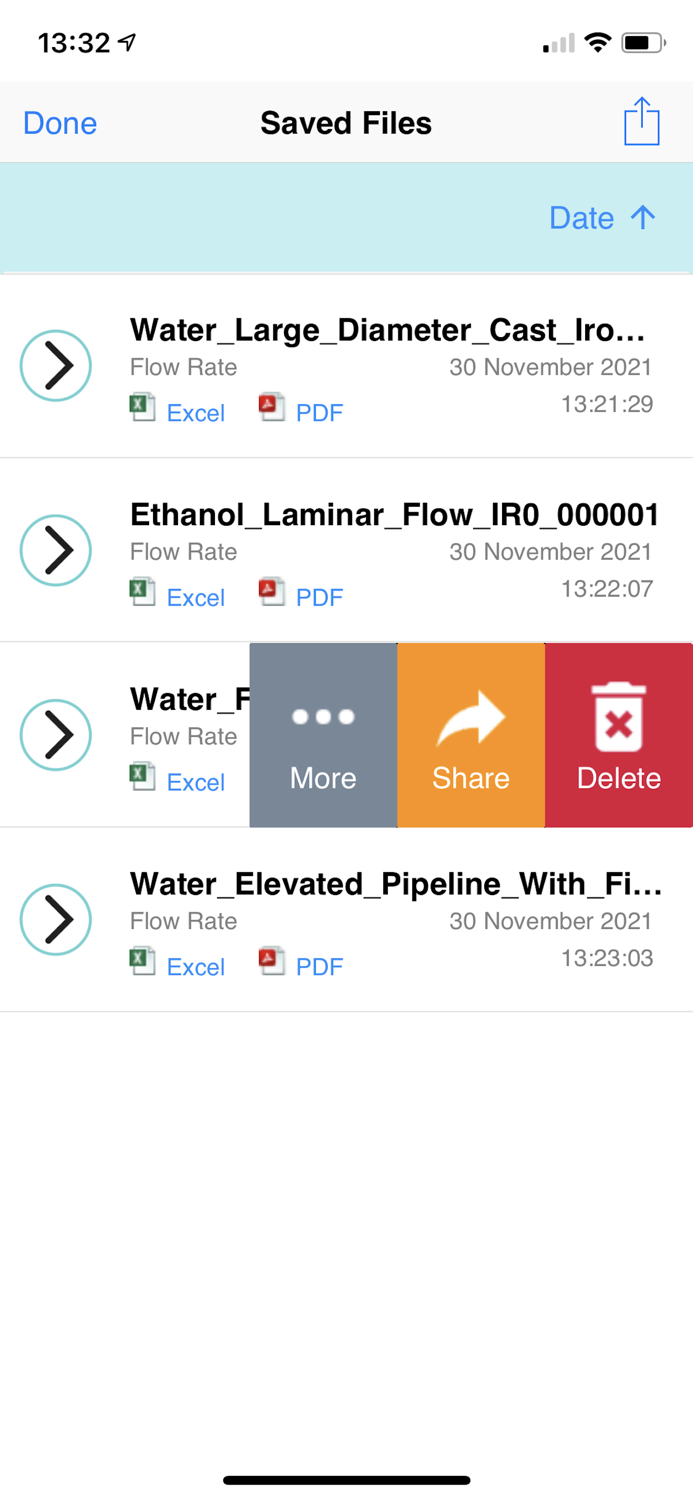The height and width of the screenshot is (1500, 693).
Task: Select the Saved Files title bar
Action: tap(346, 122)
